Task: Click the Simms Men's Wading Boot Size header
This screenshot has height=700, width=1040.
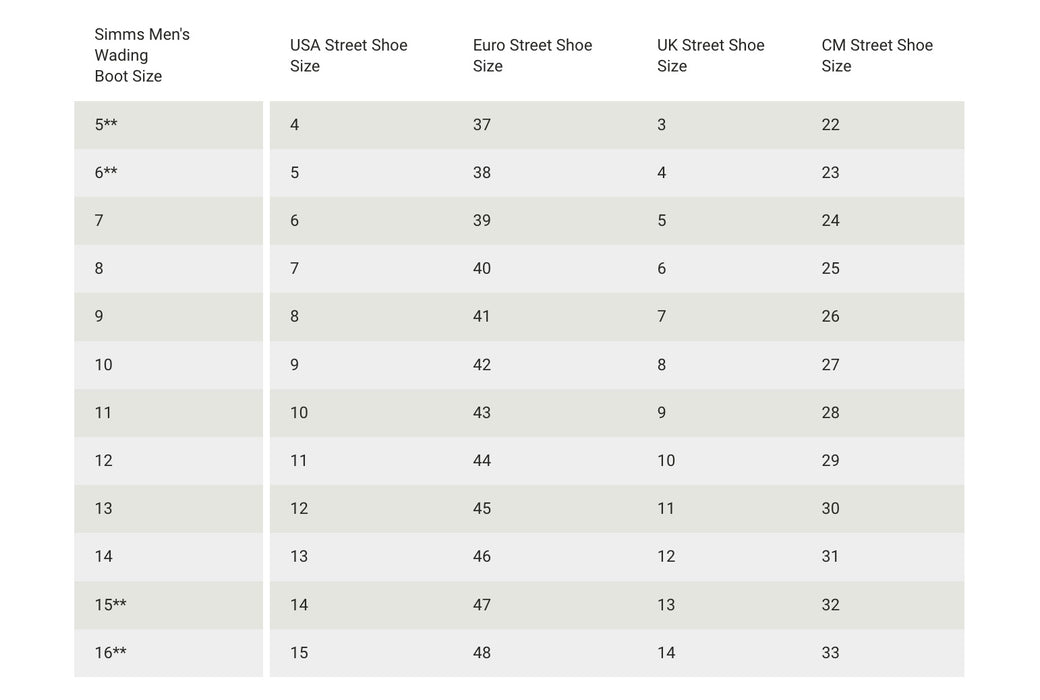Action: pyautogui.click(x=142, y=55)
